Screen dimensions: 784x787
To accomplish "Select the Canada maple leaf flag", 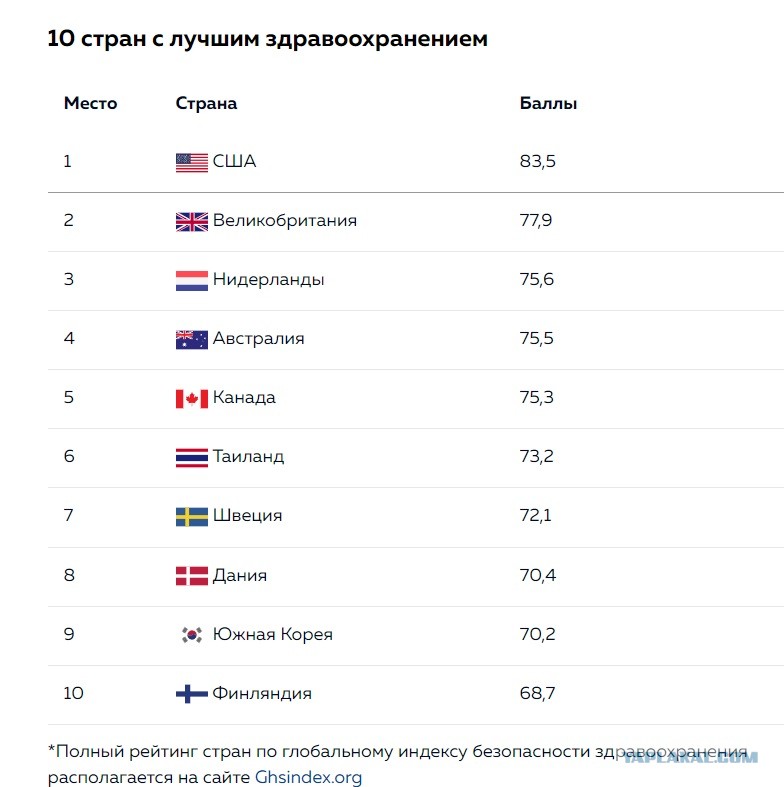I will 192,399.
